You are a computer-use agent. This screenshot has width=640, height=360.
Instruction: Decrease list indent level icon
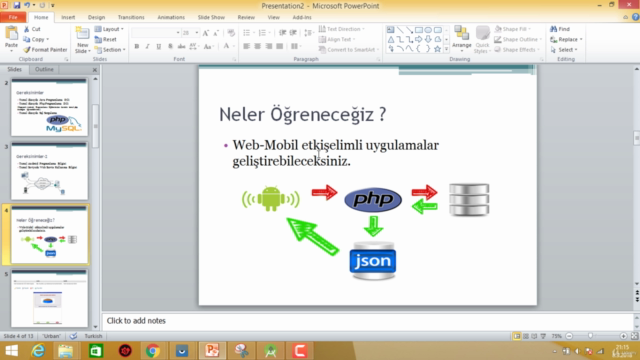(282, 33)
